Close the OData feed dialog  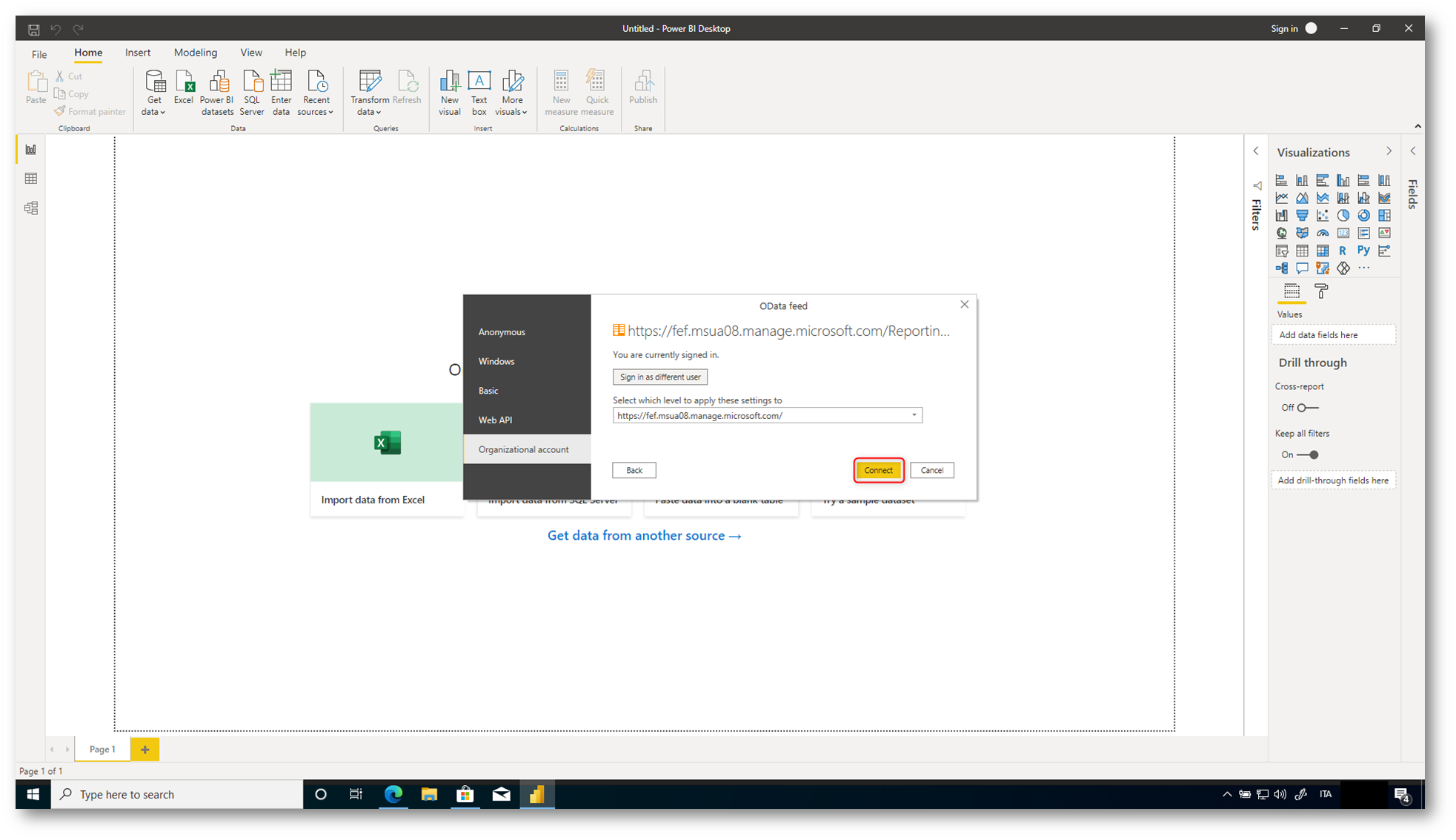point(964,305)
